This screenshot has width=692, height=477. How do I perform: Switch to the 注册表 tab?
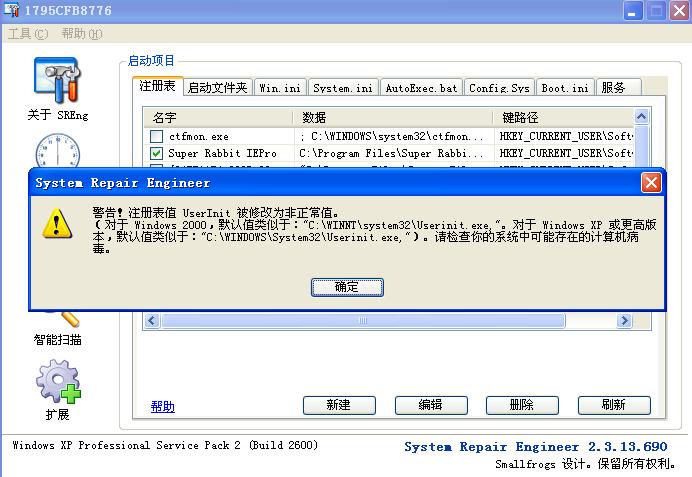click(158, 86)
